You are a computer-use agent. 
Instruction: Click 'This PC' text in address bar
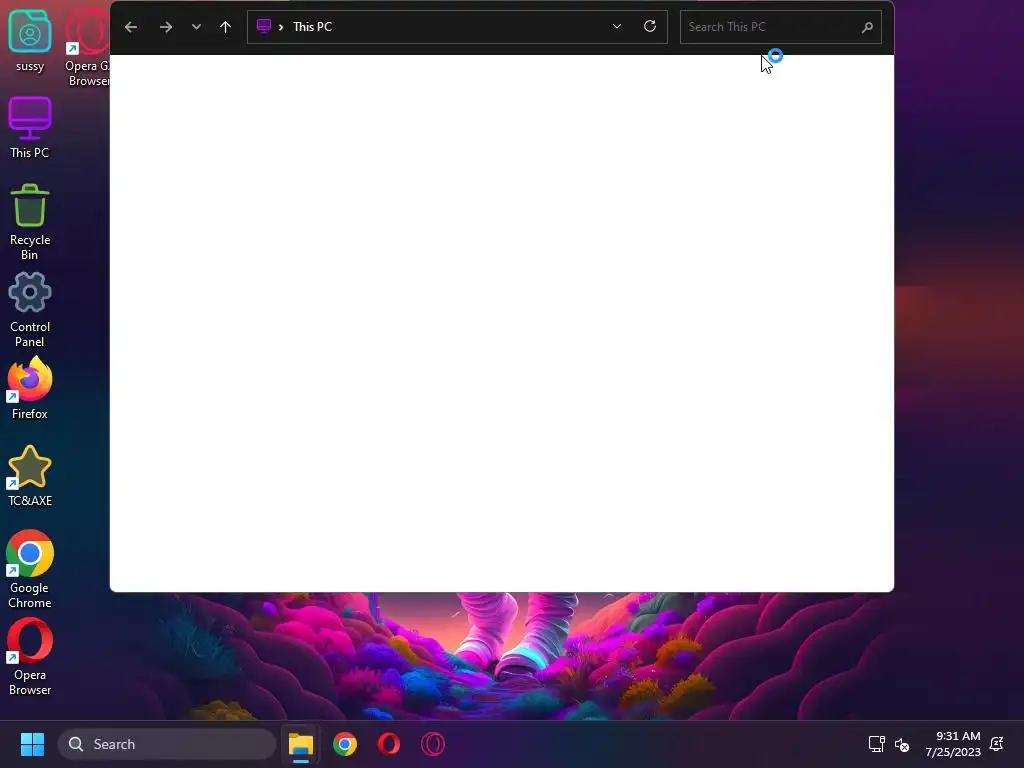(x=312, y=27)
